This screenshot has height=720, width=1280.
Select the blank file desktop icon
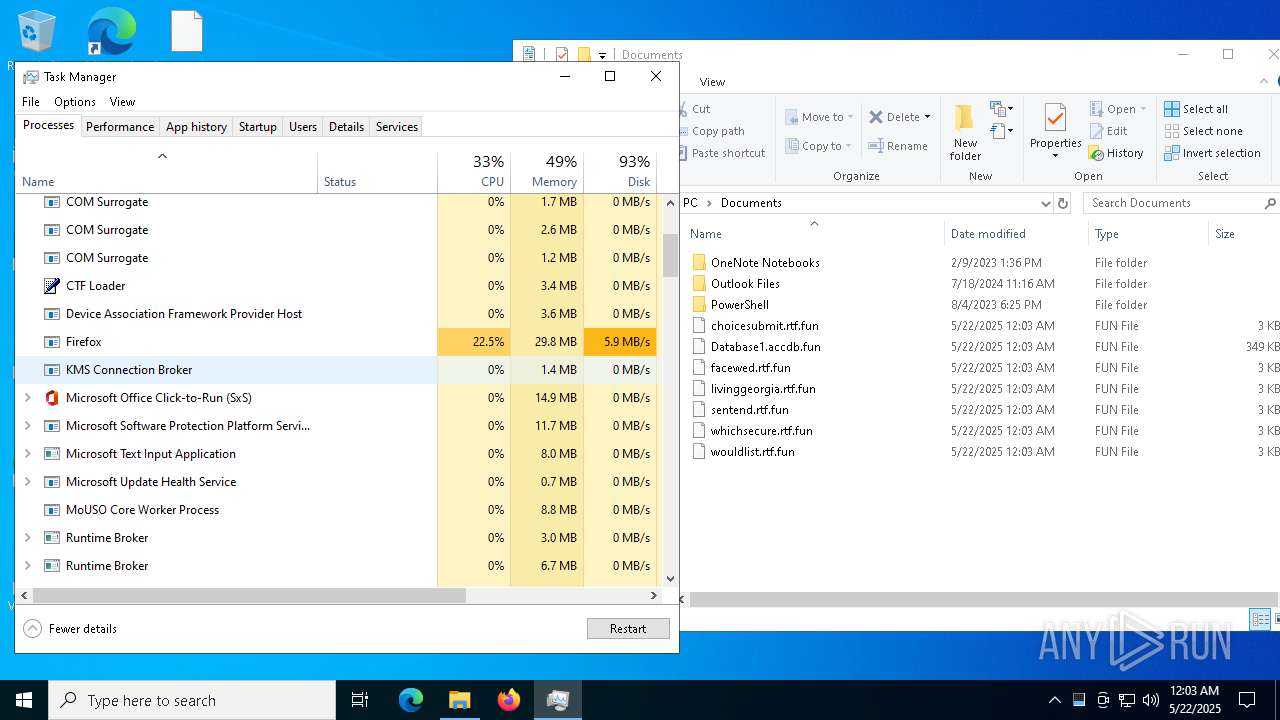click(x=187, y=31)
